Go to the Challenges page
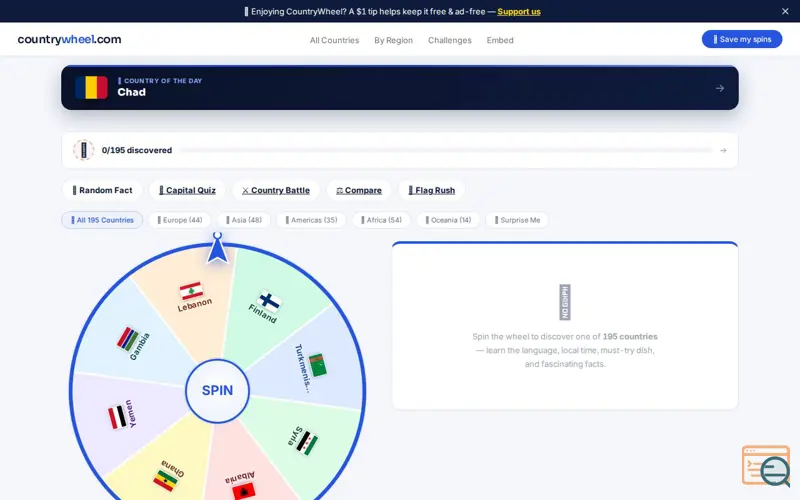The height and width of the screenshot is (500, 800). click(449, 40)
